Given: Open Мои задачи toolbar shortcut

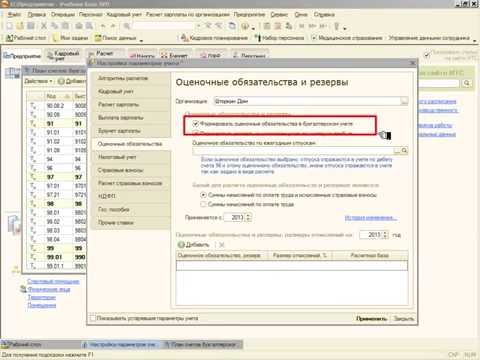Looking at the screenshot, I should point(70,38).
